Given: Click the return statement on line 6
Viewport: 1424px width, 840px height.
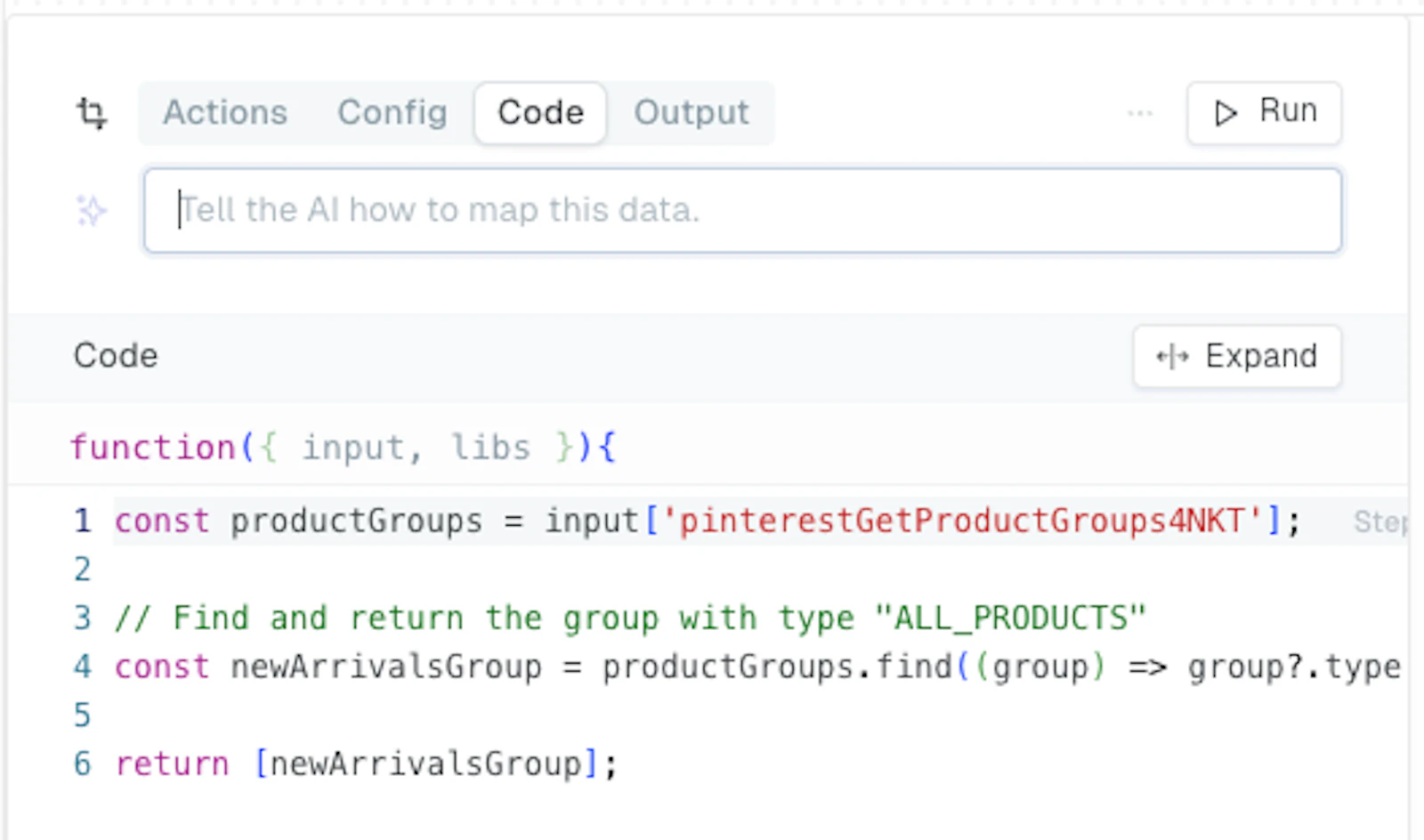Looking at the screenshot, I should [x=366, y=763].
